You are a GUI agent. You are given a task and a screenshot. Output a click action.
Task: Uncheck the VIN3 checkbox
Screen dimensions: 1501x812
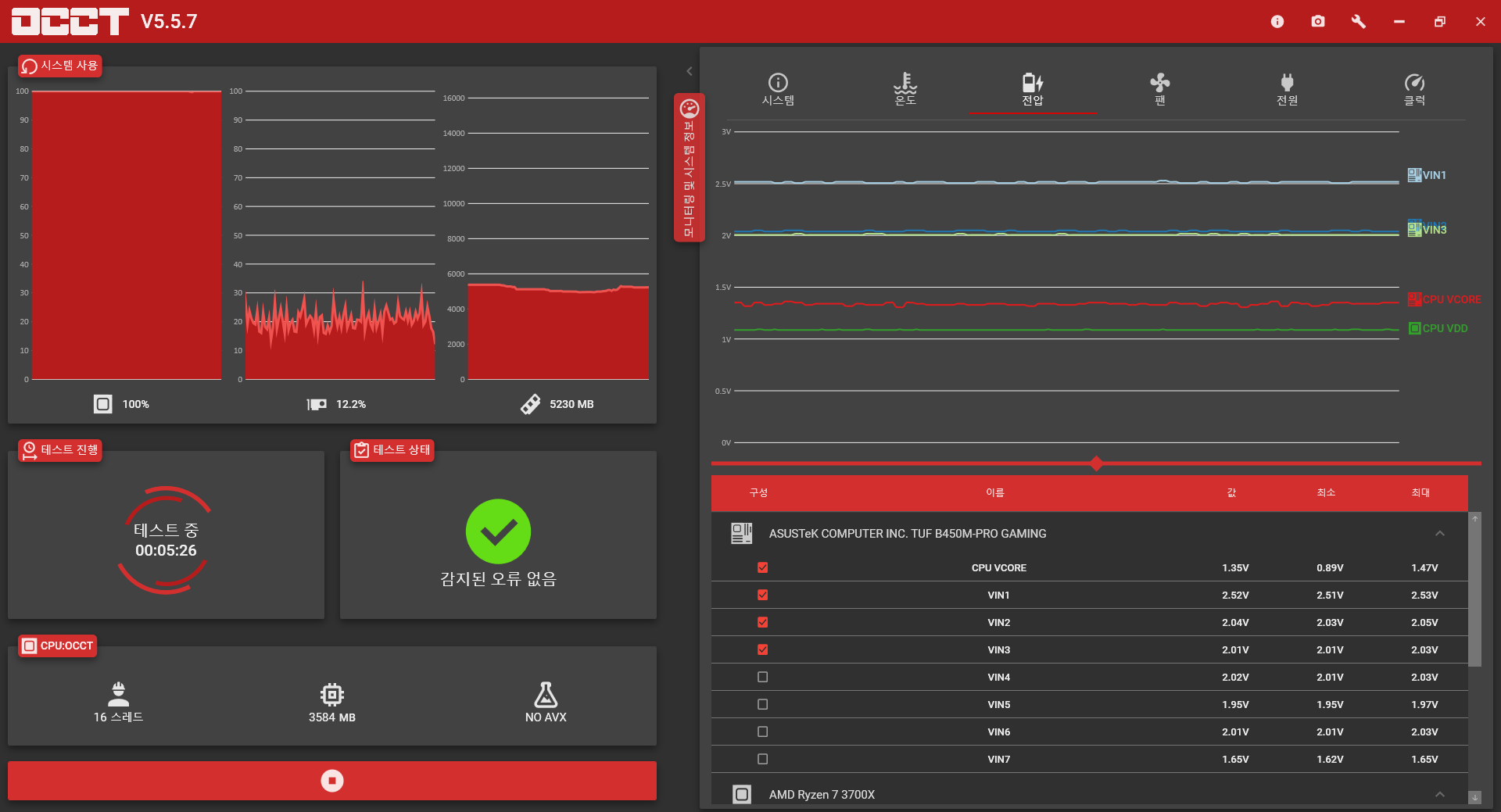pos(763,650)
